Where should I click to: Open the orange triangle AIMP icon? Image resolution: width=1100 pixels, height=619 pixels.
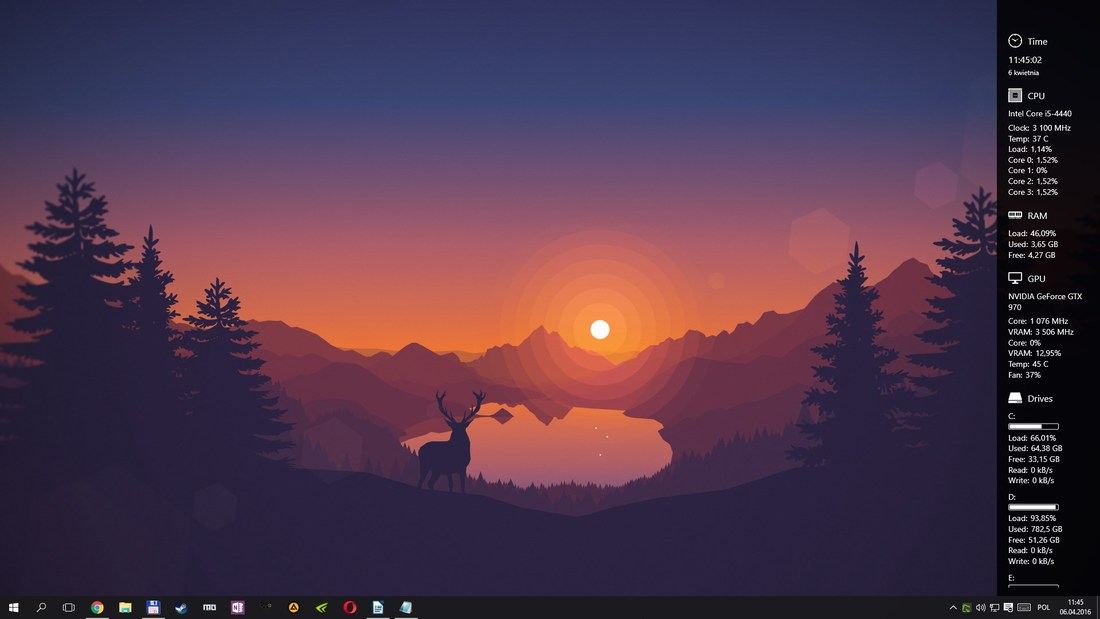click(x=294, y=608)
